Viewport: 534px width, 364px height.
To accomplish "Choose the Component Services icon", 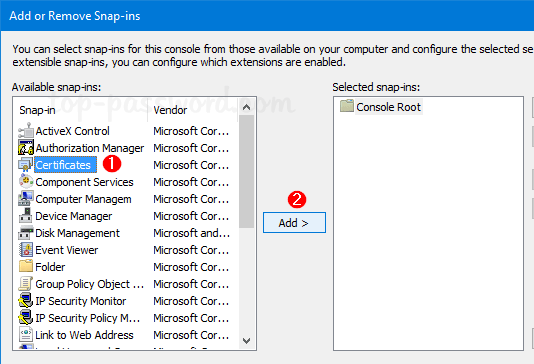I will click(x=26, y=182).
